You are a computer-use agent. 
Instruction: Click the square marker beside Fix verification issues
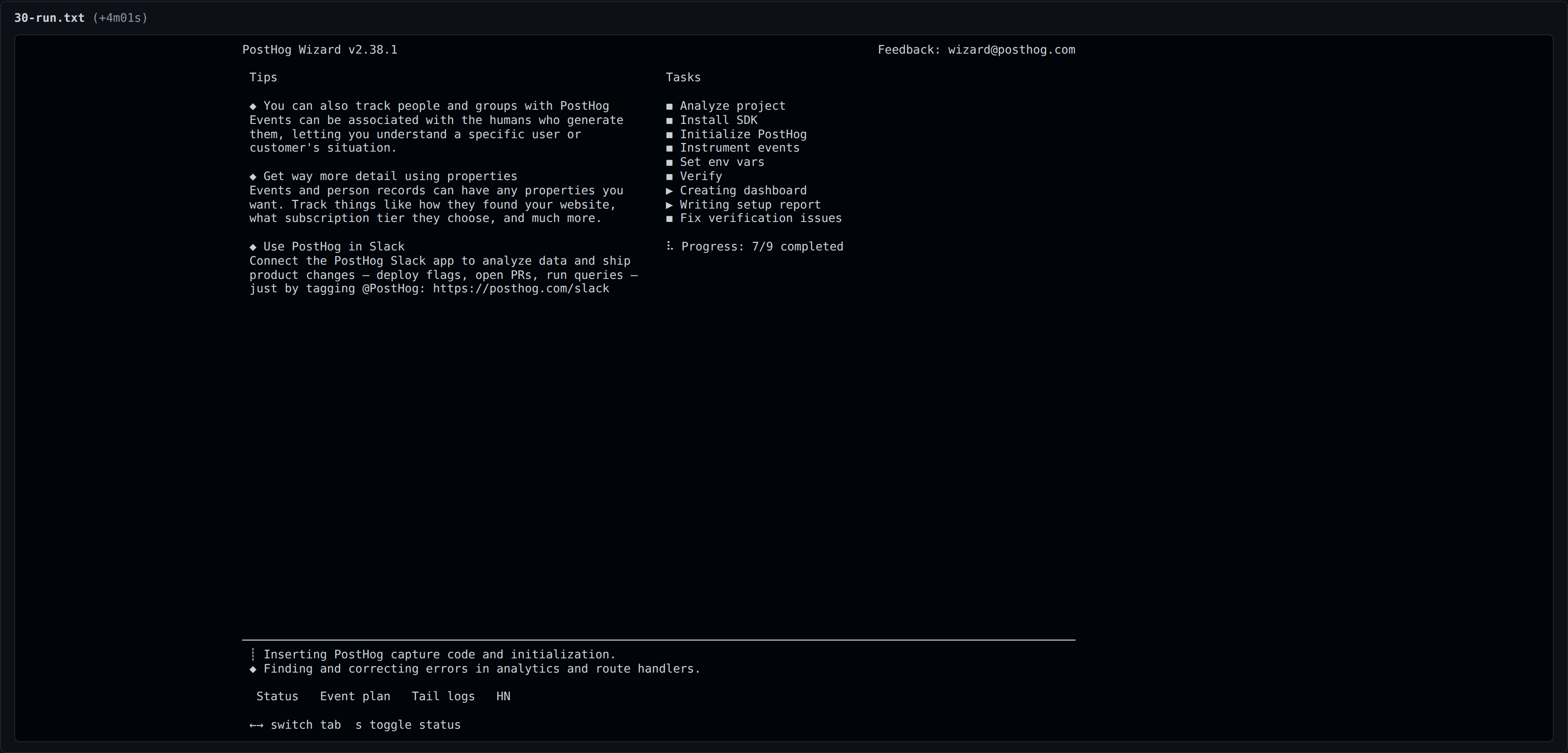(670, 219)
